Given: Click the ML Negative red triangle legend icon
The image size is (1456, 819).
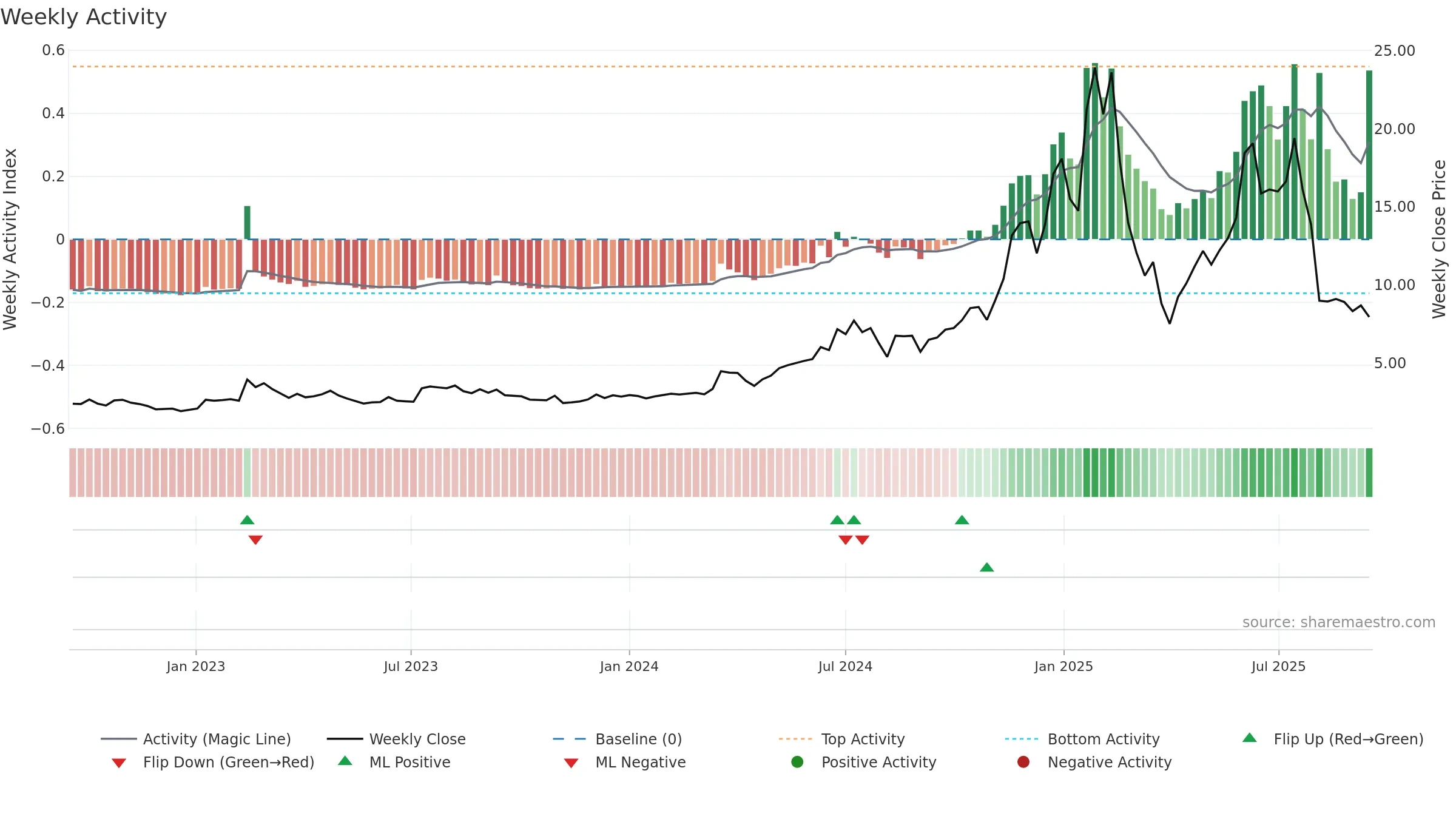Looking at the screenshot, I should [x=571, y=763].
